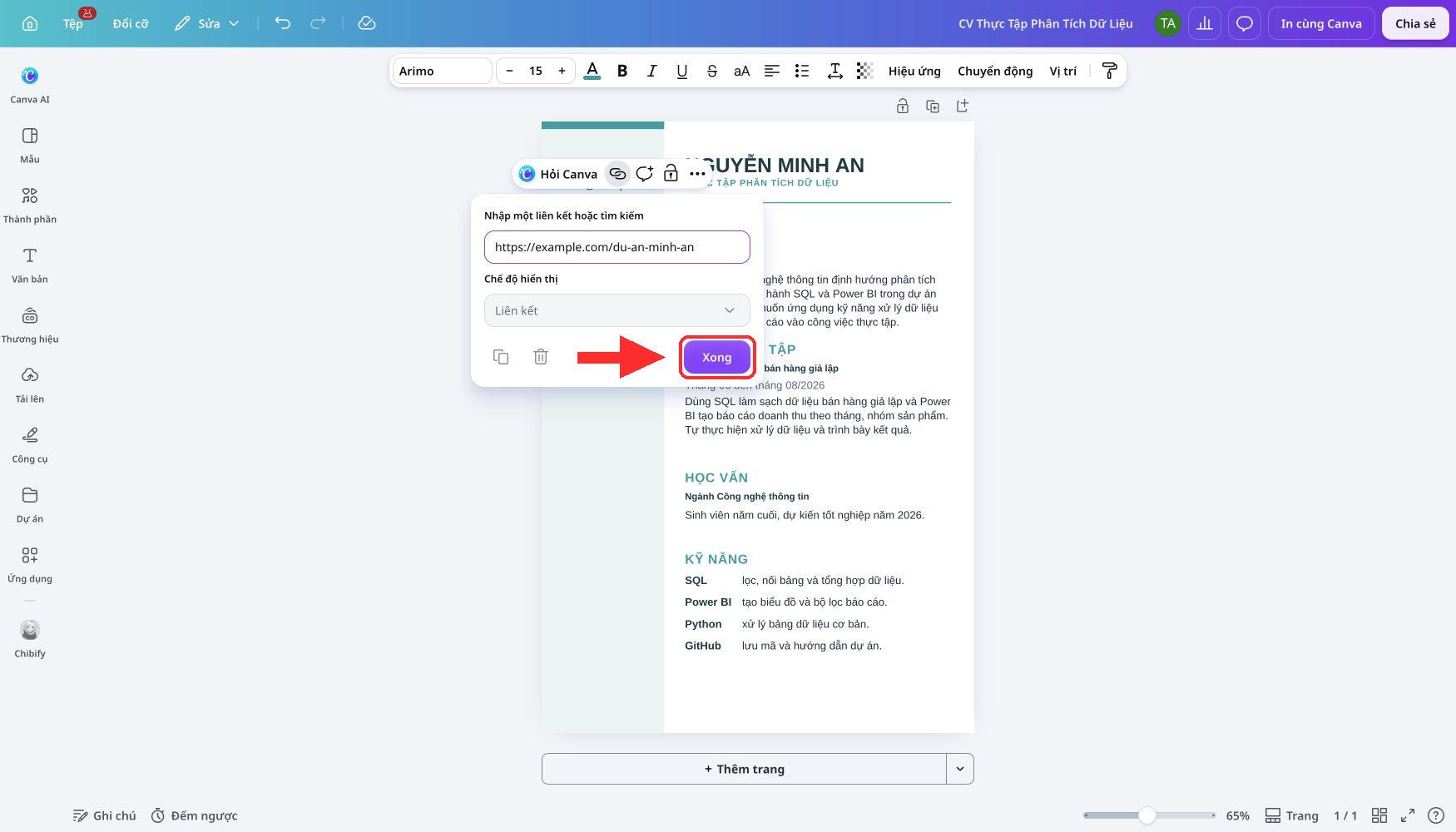
Task: Toggle underline formatting
Action: tap(682, 71)
